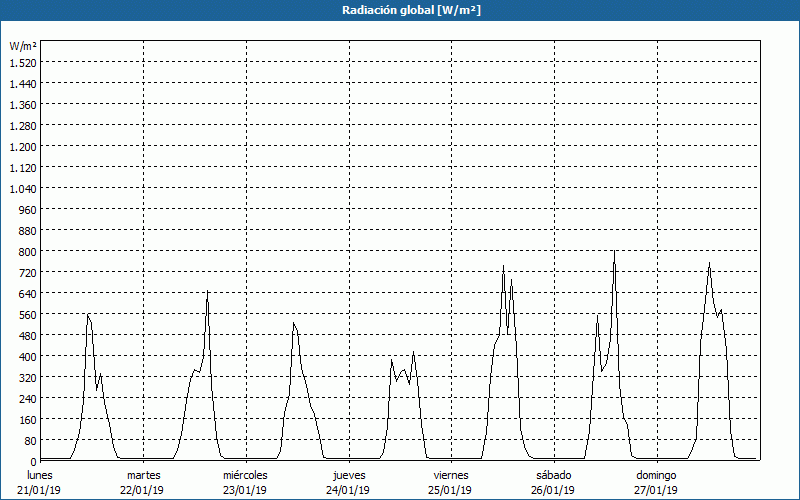Select the 720 y-axis value
This screenshot has width=800, height=500.
[28, 272]
